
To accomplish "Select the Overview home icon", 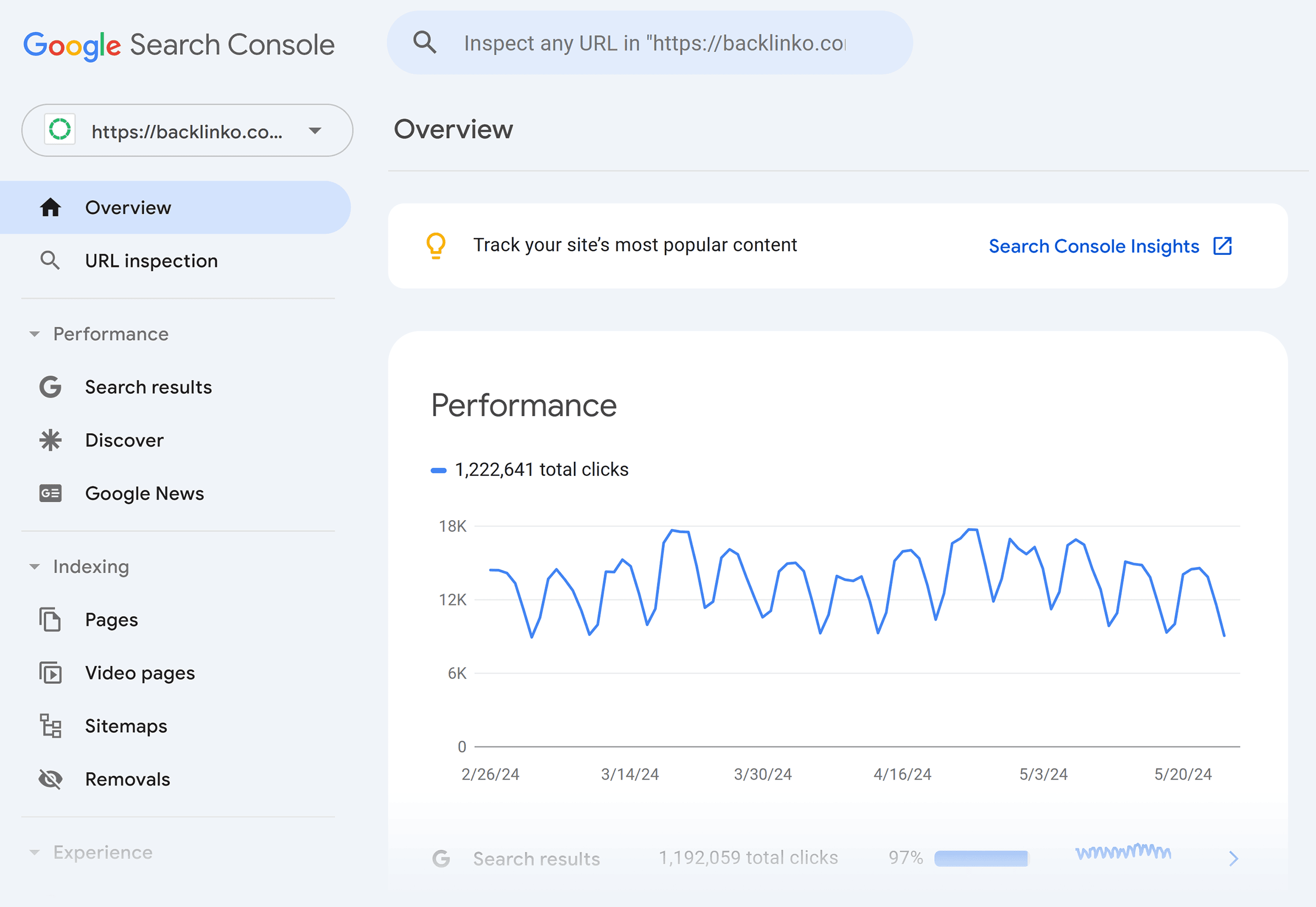I will tap(50, 207).
